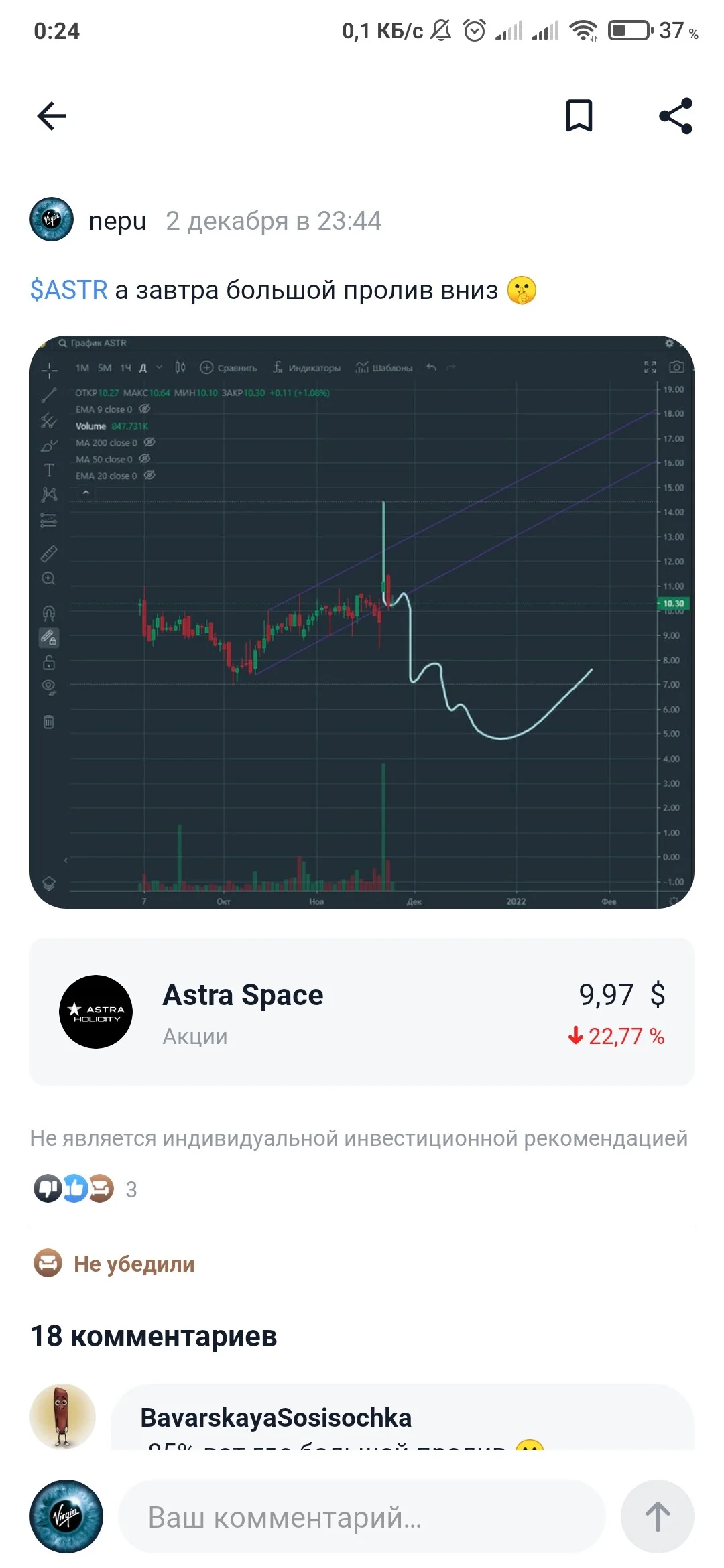Share the post via share icon
The width and height of the screenshot is (724, 1568).
676,116
